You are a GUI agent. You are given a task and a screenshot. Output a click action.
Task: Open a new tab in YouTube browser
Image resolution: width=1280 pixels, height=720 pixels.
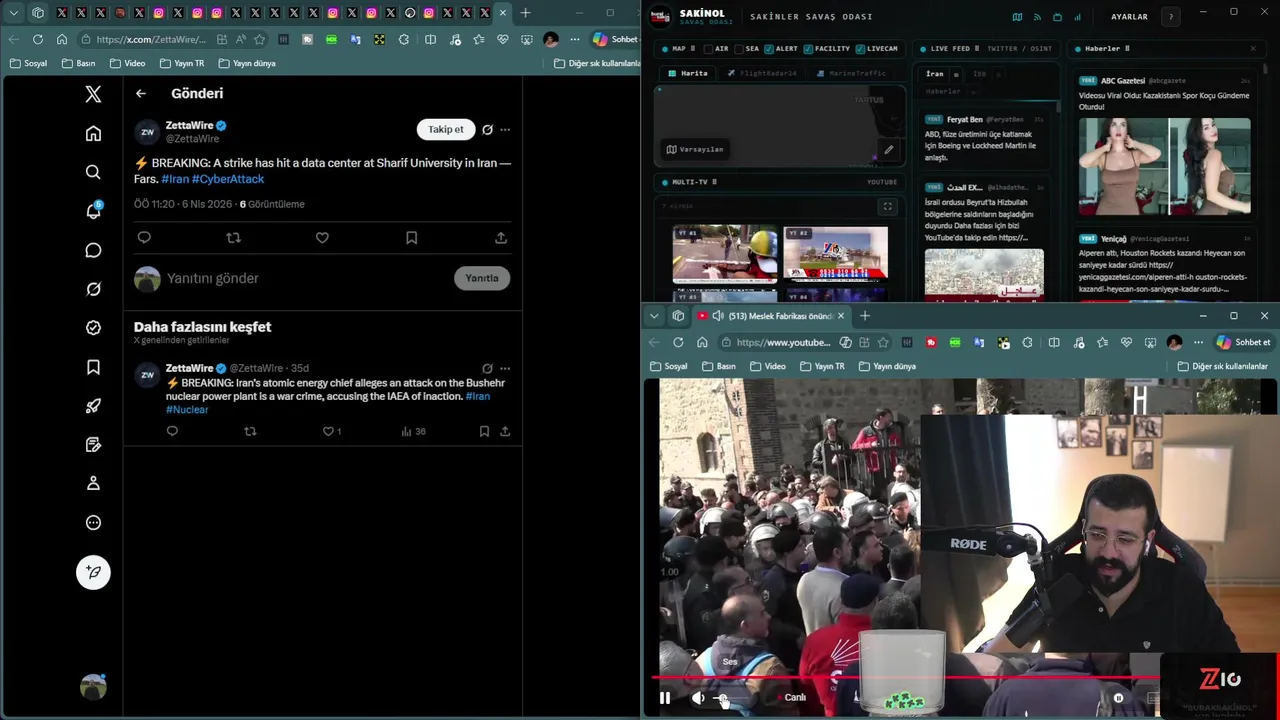click(865, 316)
